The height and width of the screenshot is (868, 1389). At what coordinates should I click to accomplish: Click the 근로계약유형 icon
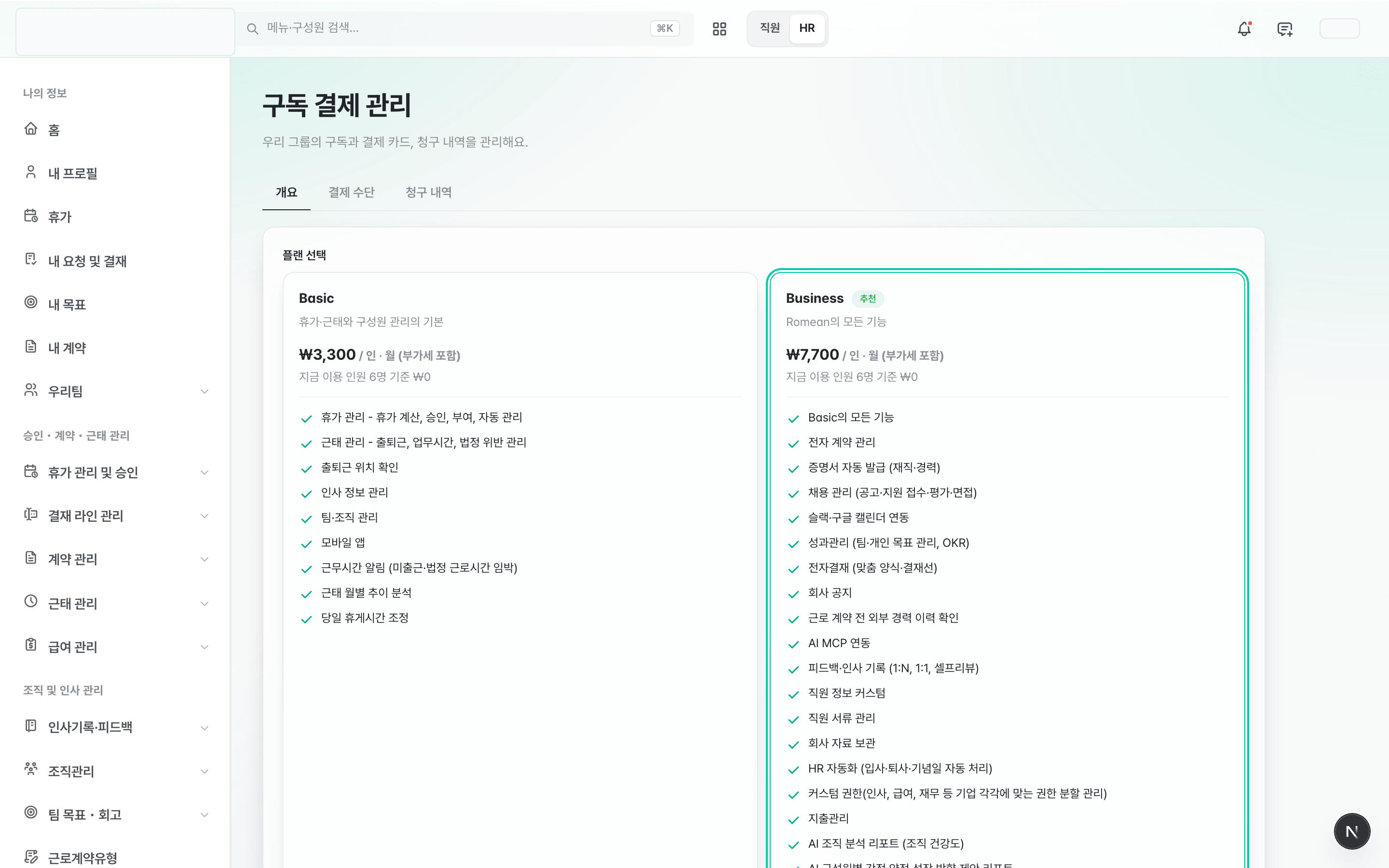point(31,856)
